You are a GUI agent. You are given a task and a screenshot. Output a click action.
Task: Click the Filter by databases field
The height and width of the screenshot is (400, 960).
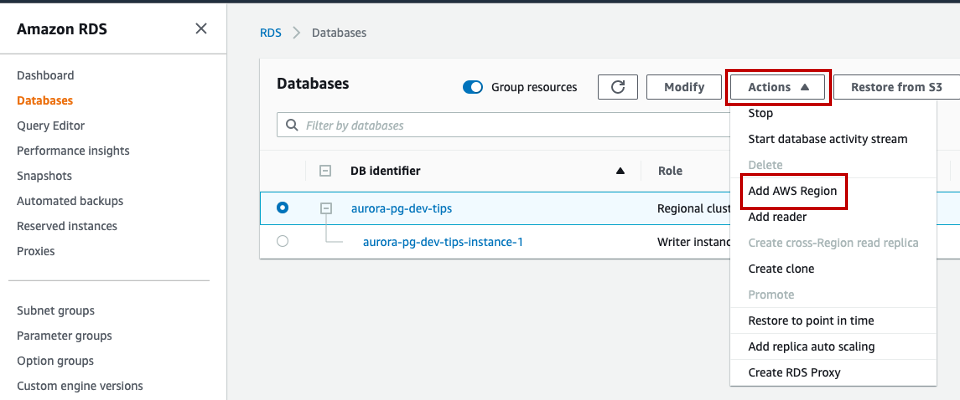pyautogui.click(x=500, y=126)
